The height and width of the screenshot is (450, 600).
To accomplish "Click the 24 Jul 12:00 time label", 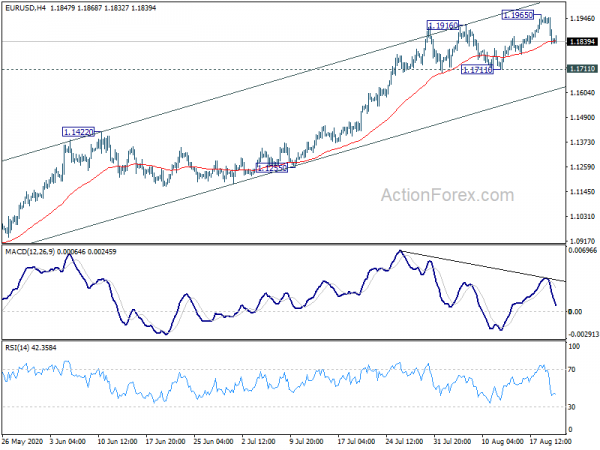I will tap(404, 441).
